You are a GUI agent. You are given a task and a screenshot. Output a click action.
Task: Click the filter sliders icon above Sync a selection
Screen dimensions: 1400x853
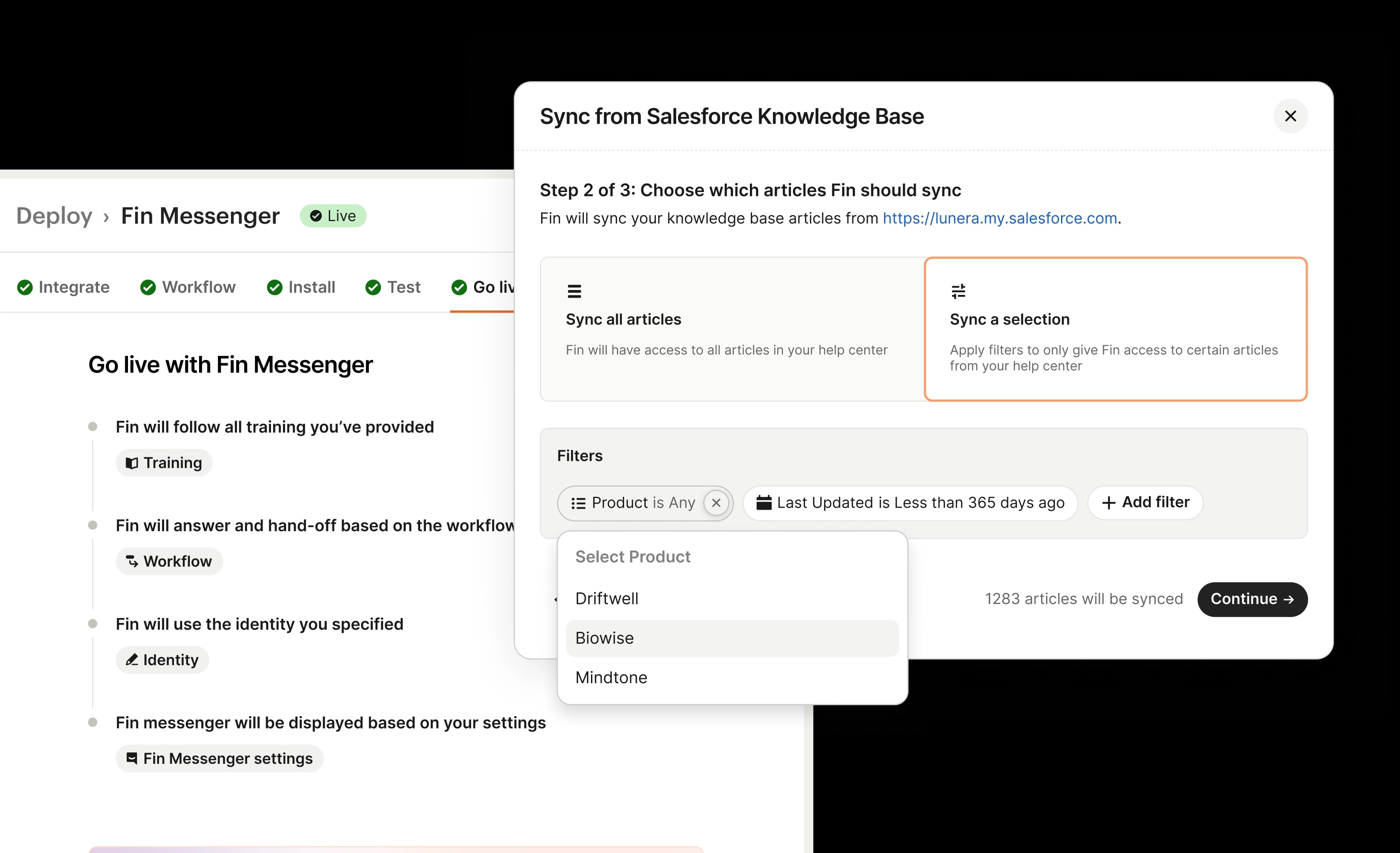[x=959, y=291]
